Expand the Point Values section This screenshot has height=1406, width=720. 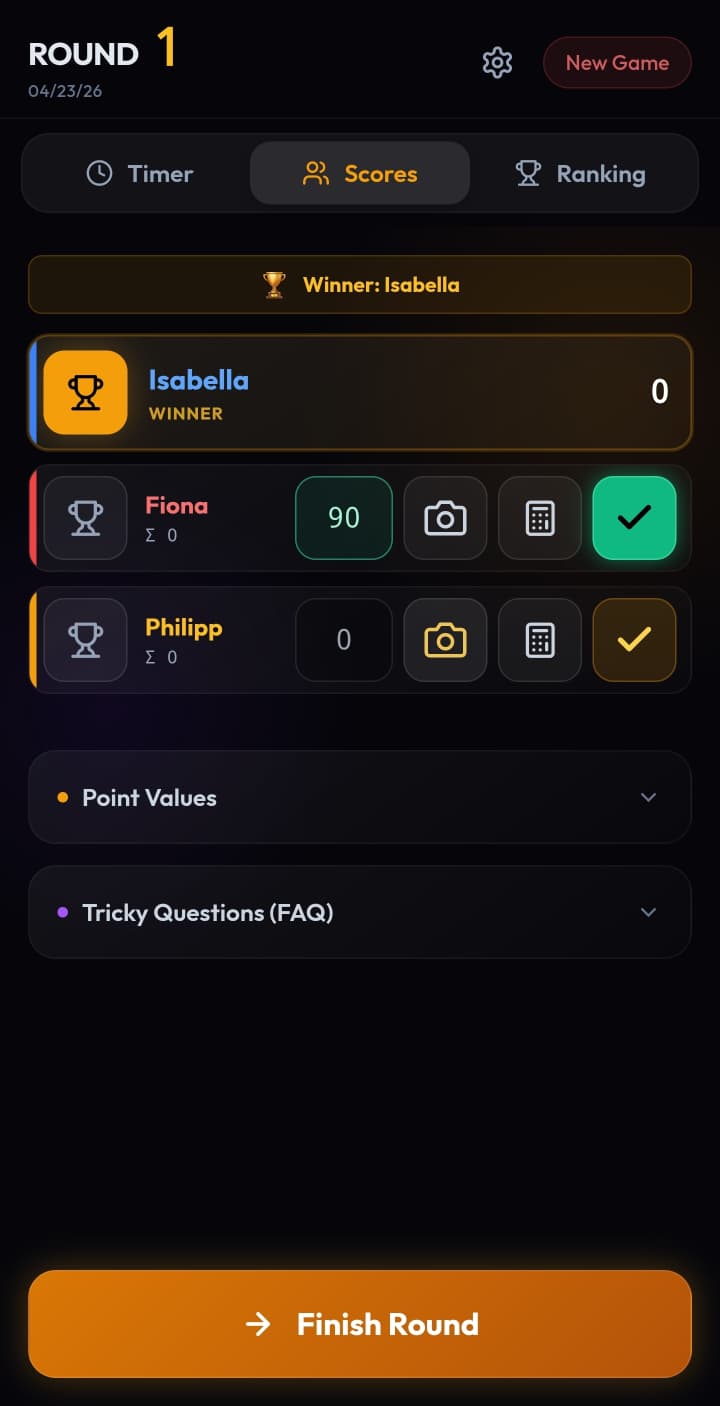150,798
